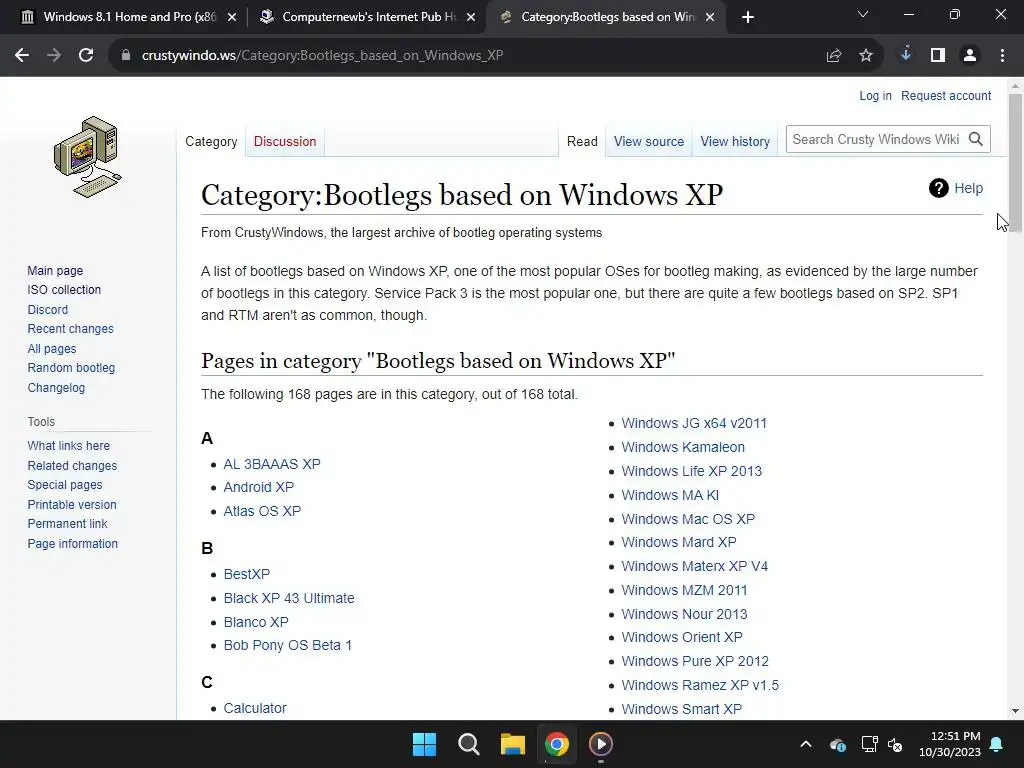Open the View history tab
Image resolution: width=1024 pixels, height=768 pixels.
(735, 141)
